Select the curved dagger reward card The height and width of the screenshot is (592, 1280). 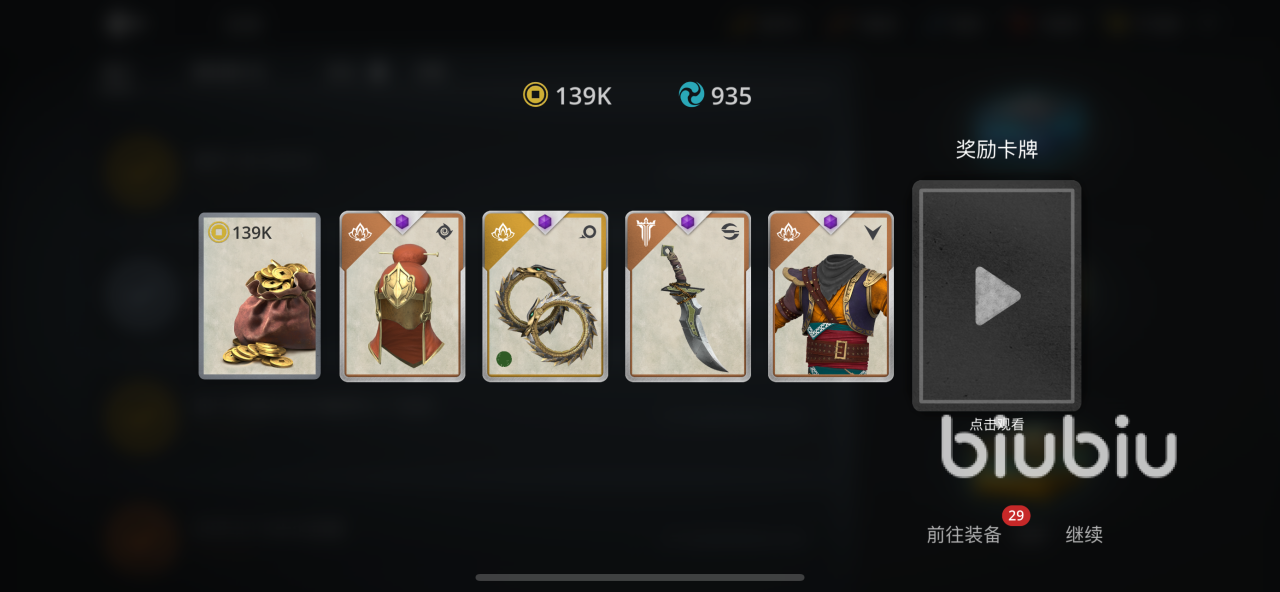coord(688,296)
